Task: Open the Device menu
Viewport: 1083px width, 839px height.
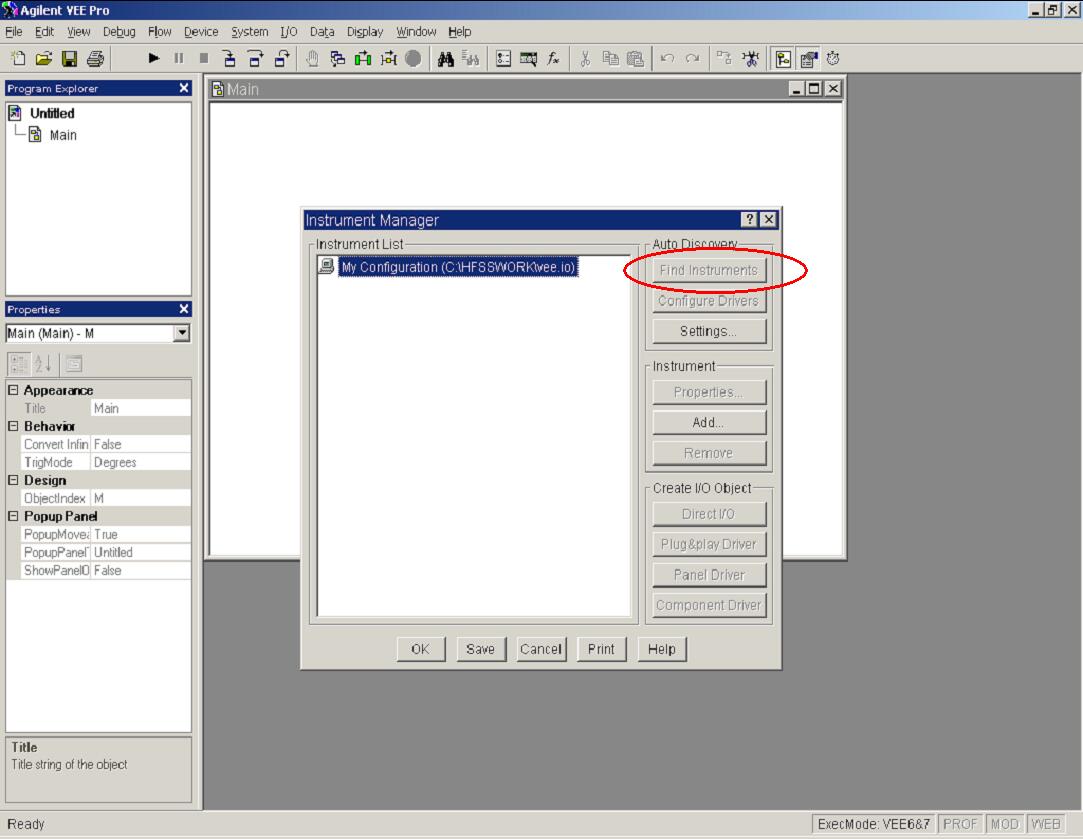Action: tap(200, 32)
